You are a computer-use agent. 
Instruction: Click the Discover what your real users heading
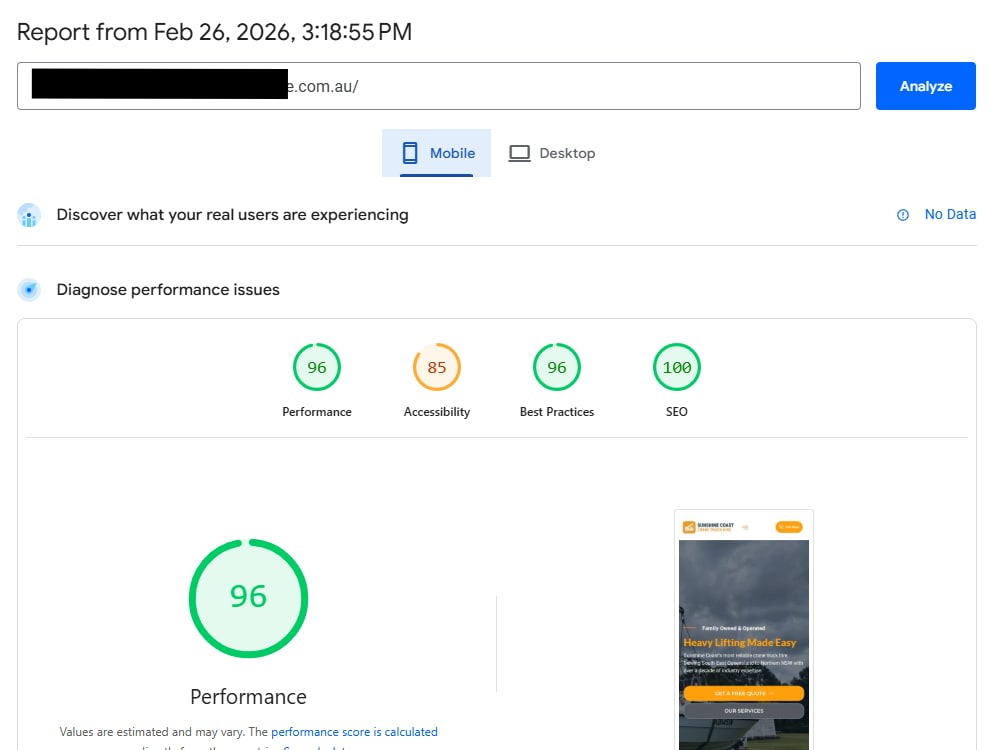[x=232, y=215]
